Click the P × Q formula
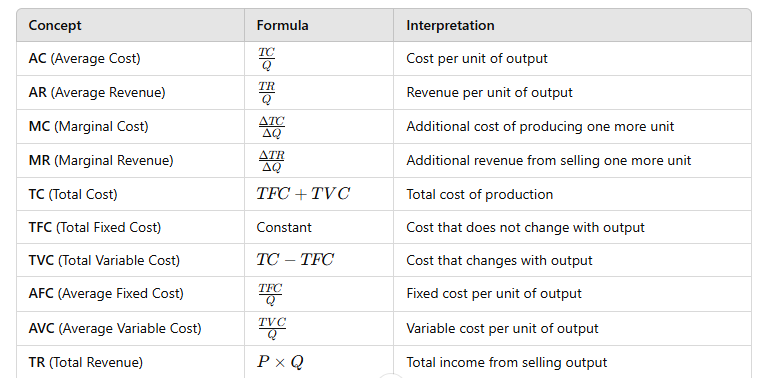Viewport: 769px width, 378px height. pos(280,362)
